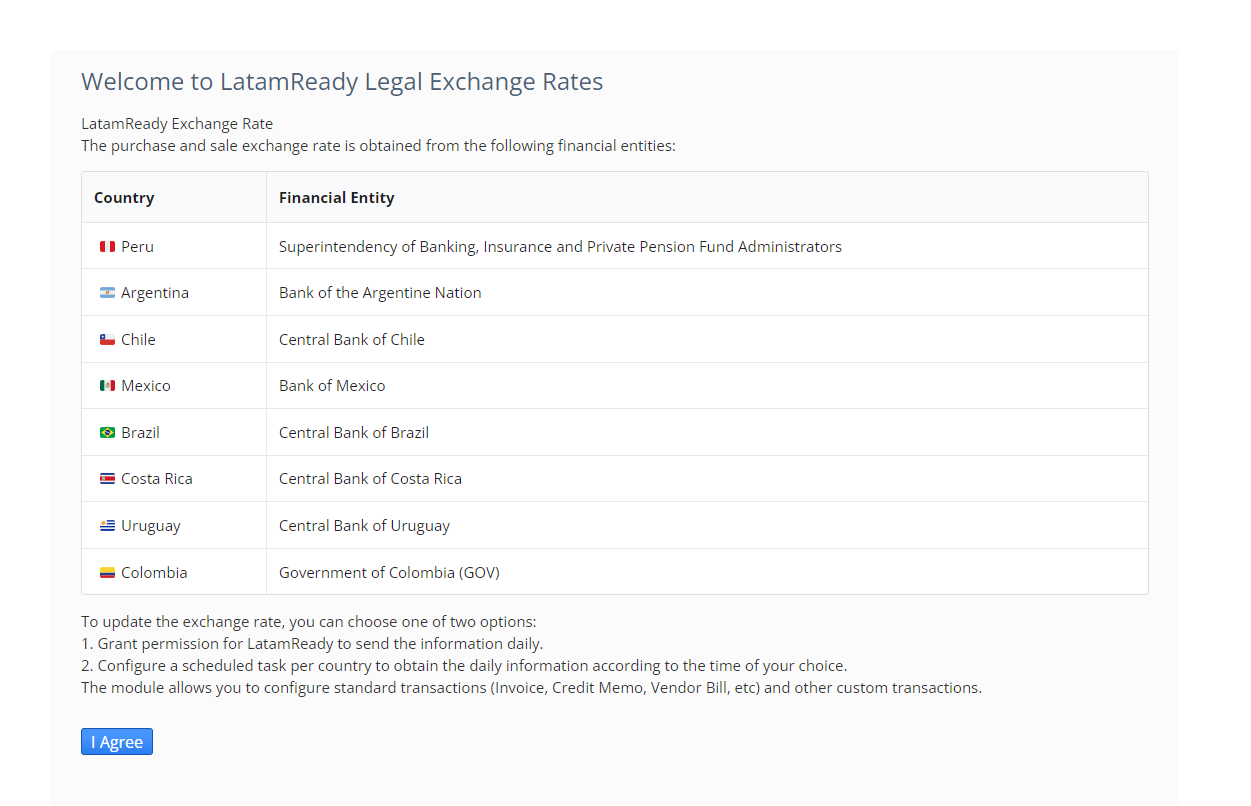The width and height of the screenshot is (1251, 806).
Task: Click the To update the exchange rate line
Action: coord(309,622)
